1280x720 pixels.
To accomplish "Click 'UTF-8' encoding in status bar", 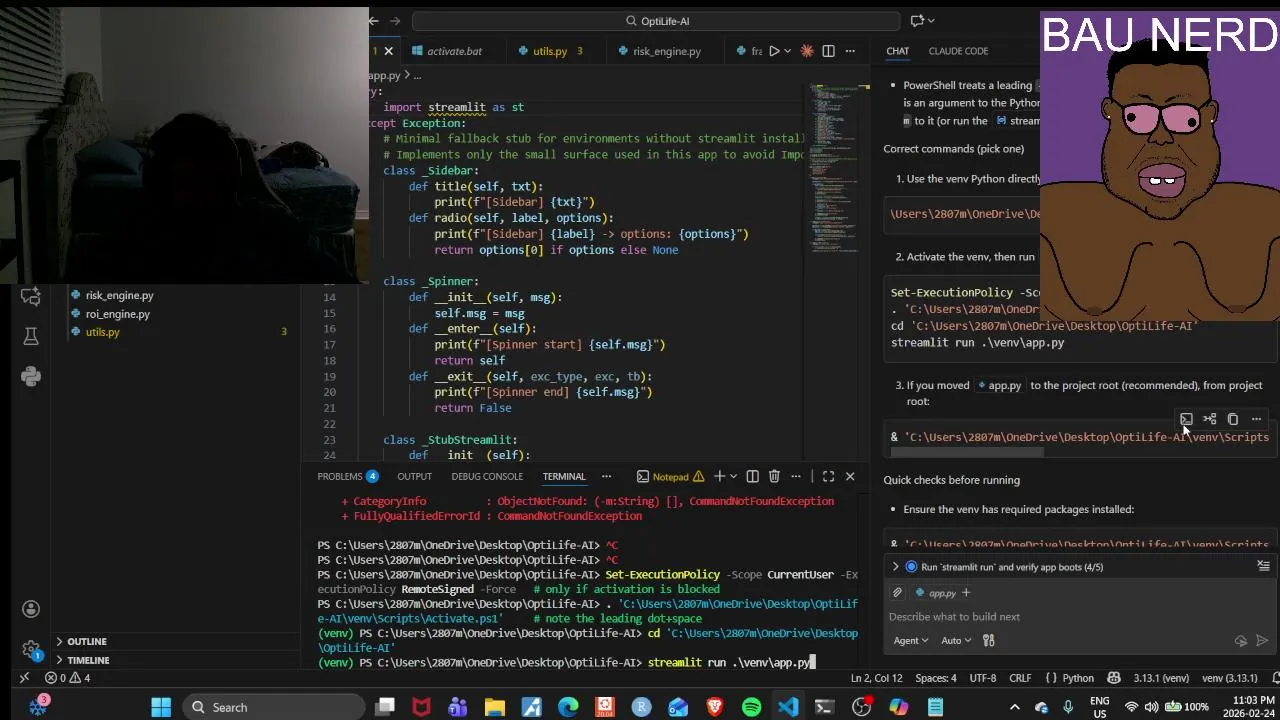I will (982, 678).
